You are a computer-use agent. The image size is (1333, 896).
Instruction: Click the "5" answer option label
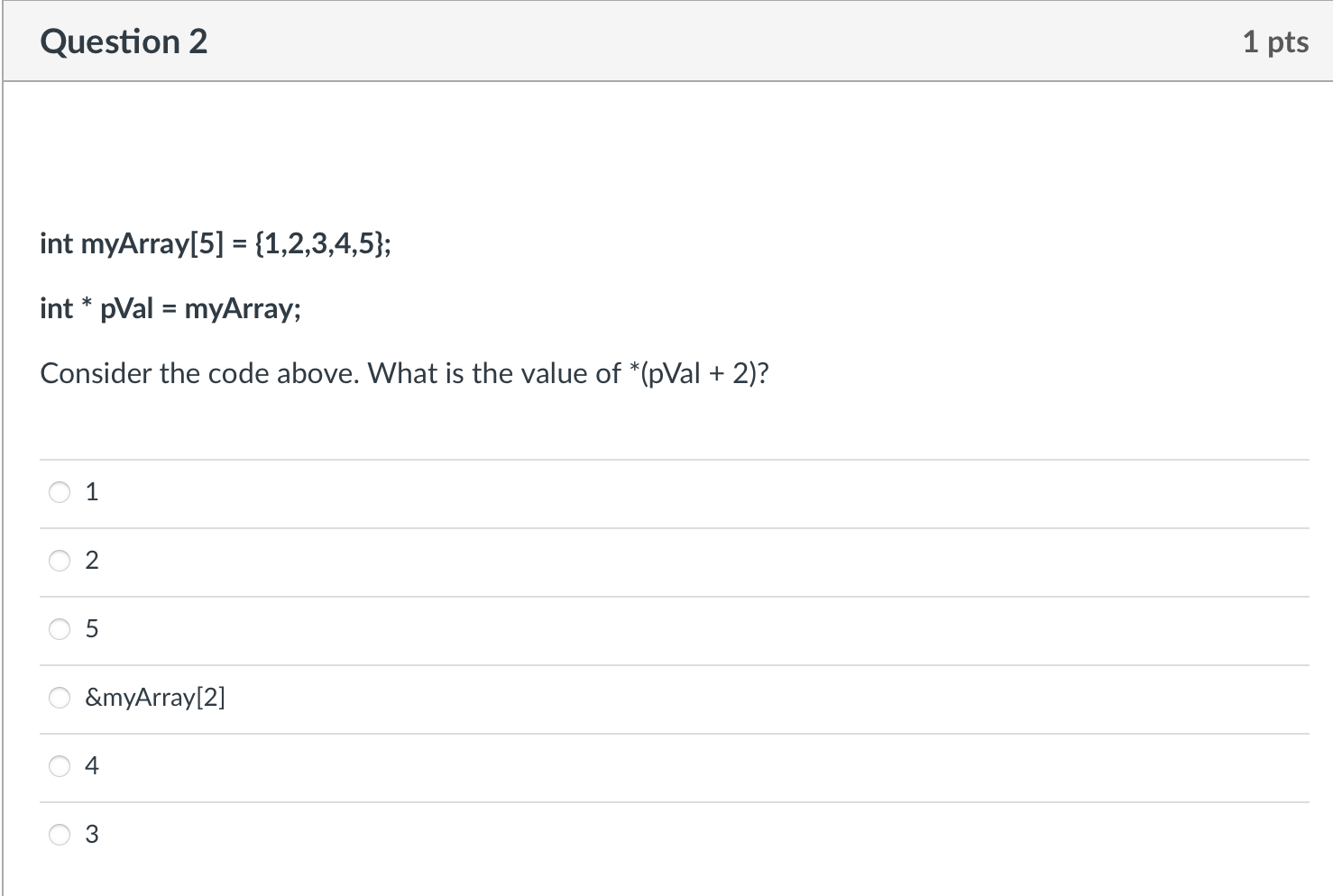click(x=92, y=629)
